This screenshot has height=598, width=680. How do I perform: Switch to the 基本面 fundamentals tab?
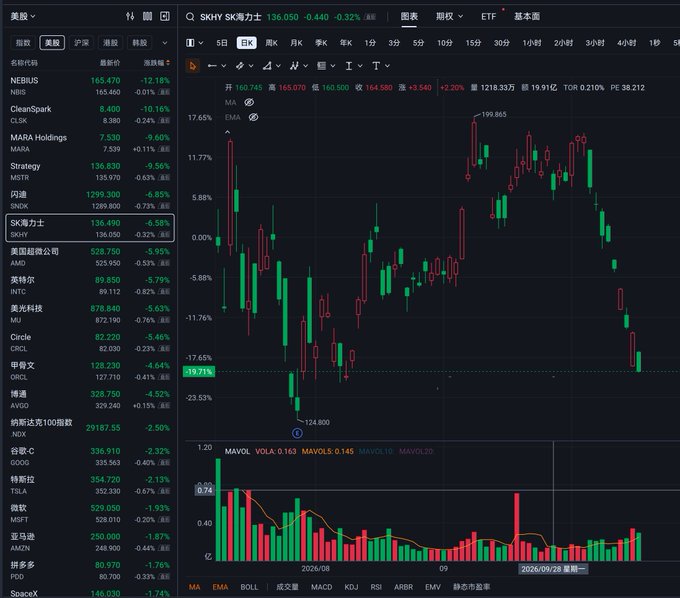click(527, 16)
